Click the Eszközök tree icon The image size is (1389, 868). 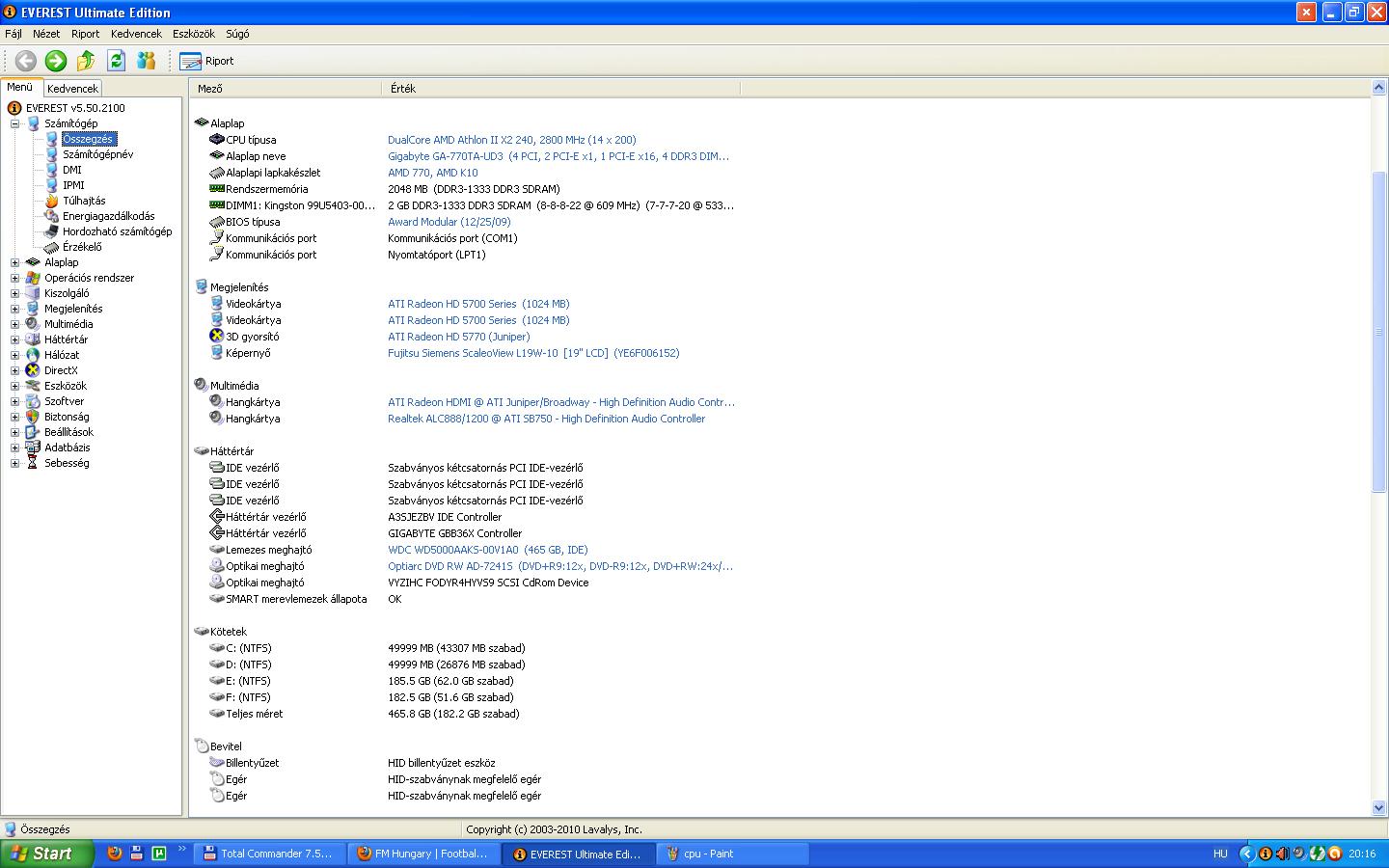[33, 386]
